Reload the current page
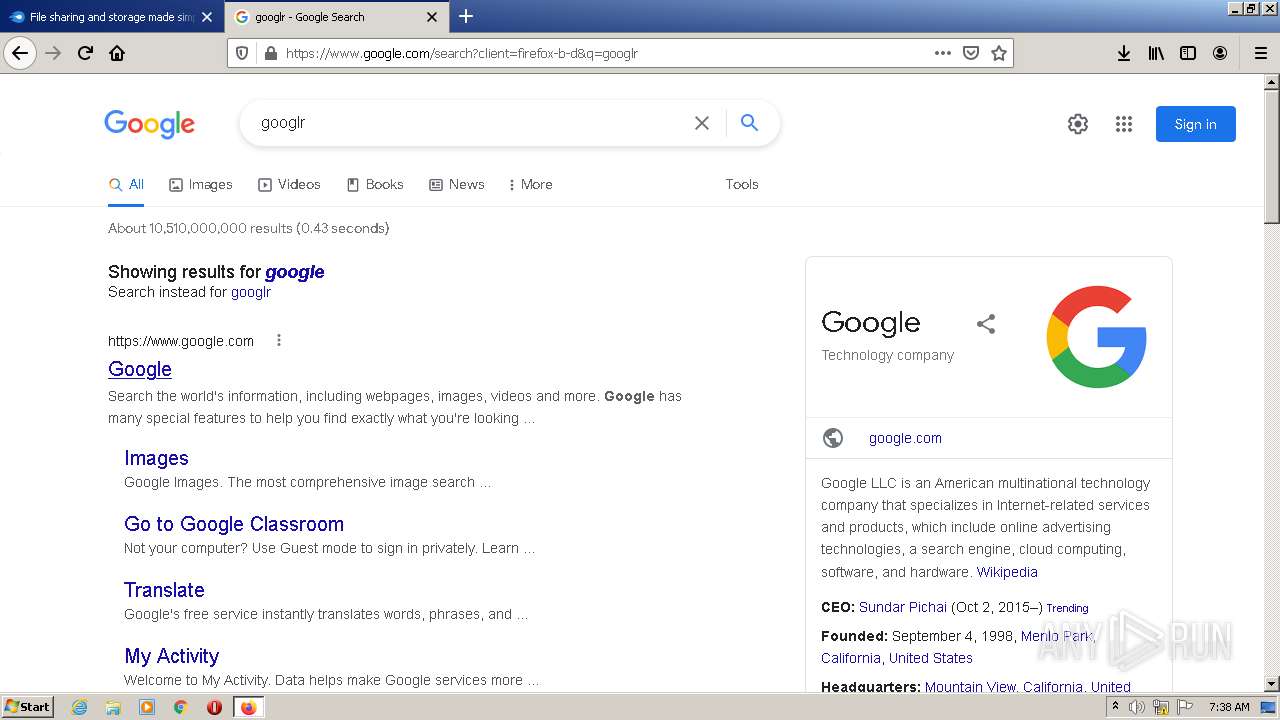The height and width of the screenshot is (720, 1280). point(85,53)
